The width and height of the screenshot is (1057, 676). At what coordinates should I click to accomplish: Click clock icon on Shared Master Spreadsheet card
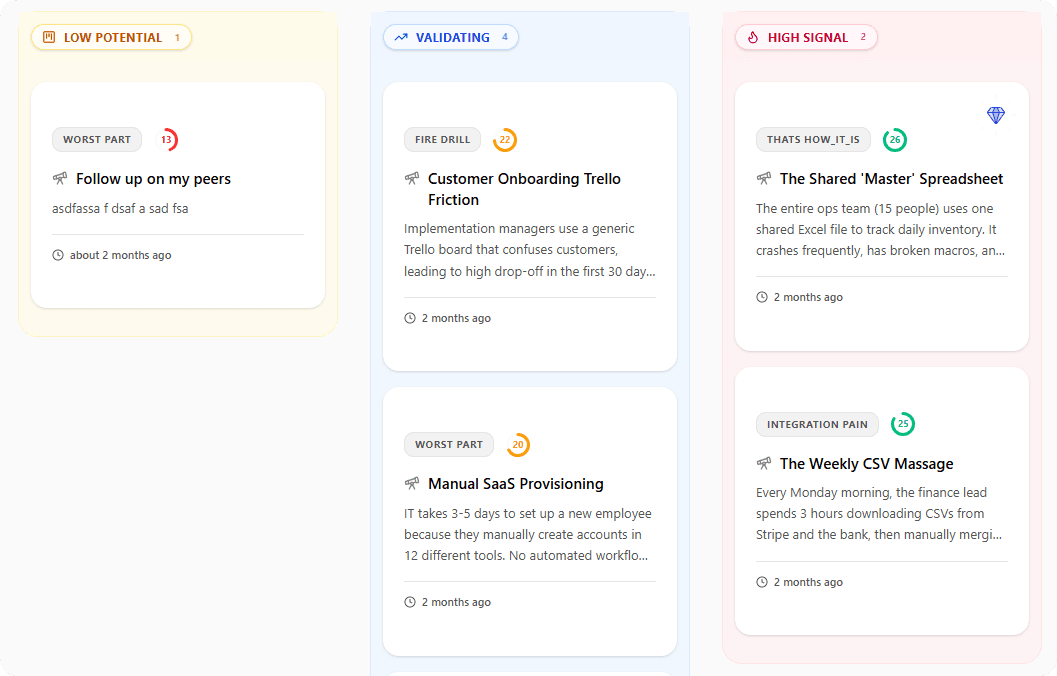(762, 297)
